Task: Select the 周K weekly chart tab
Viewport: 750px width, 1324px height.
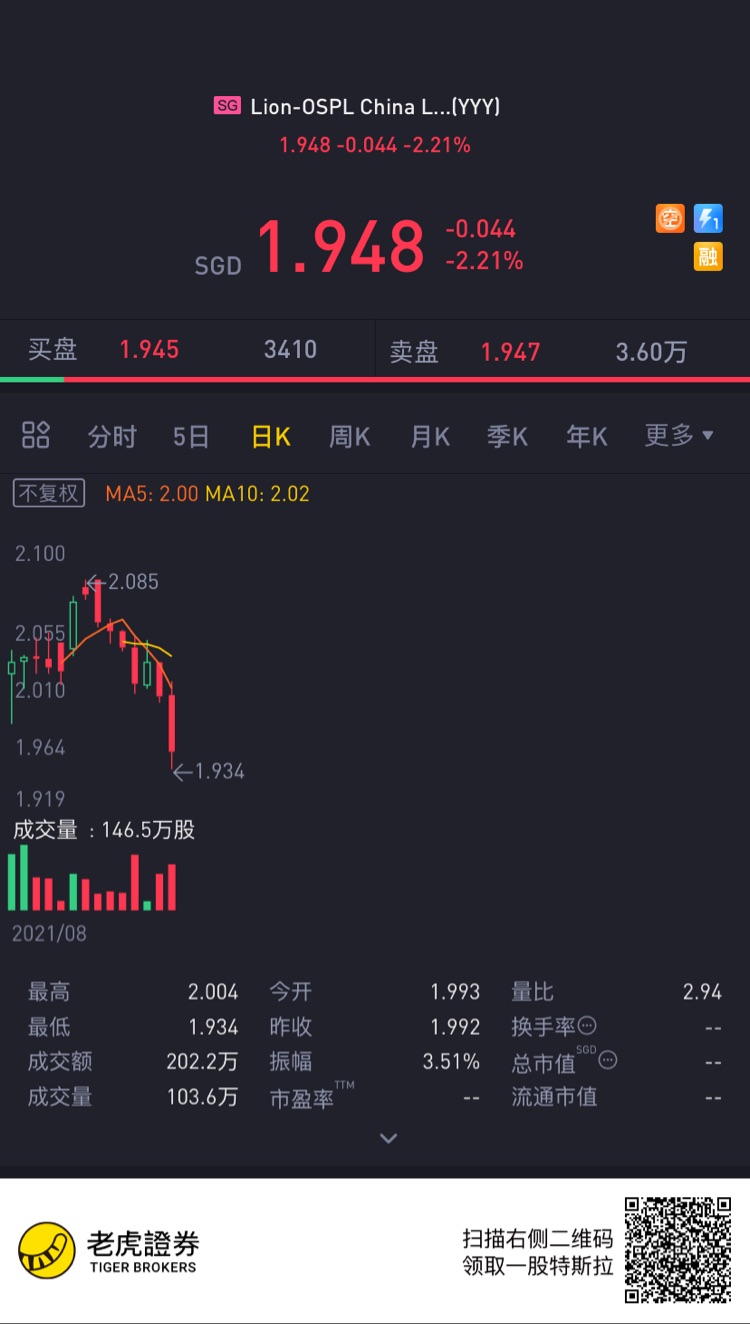Action: tap(350, 436)
